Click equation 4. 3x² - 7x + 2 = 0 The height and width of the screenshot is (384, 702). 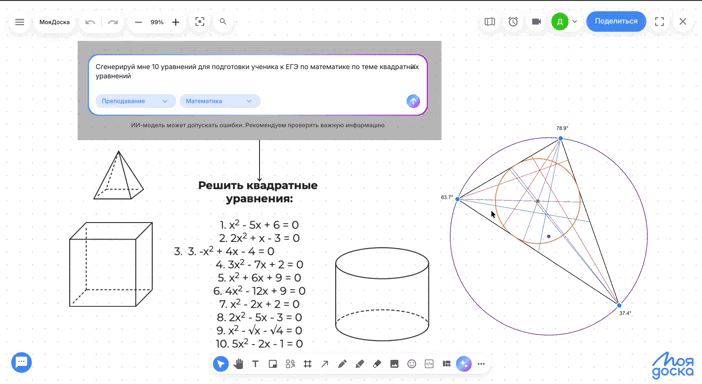259,265
